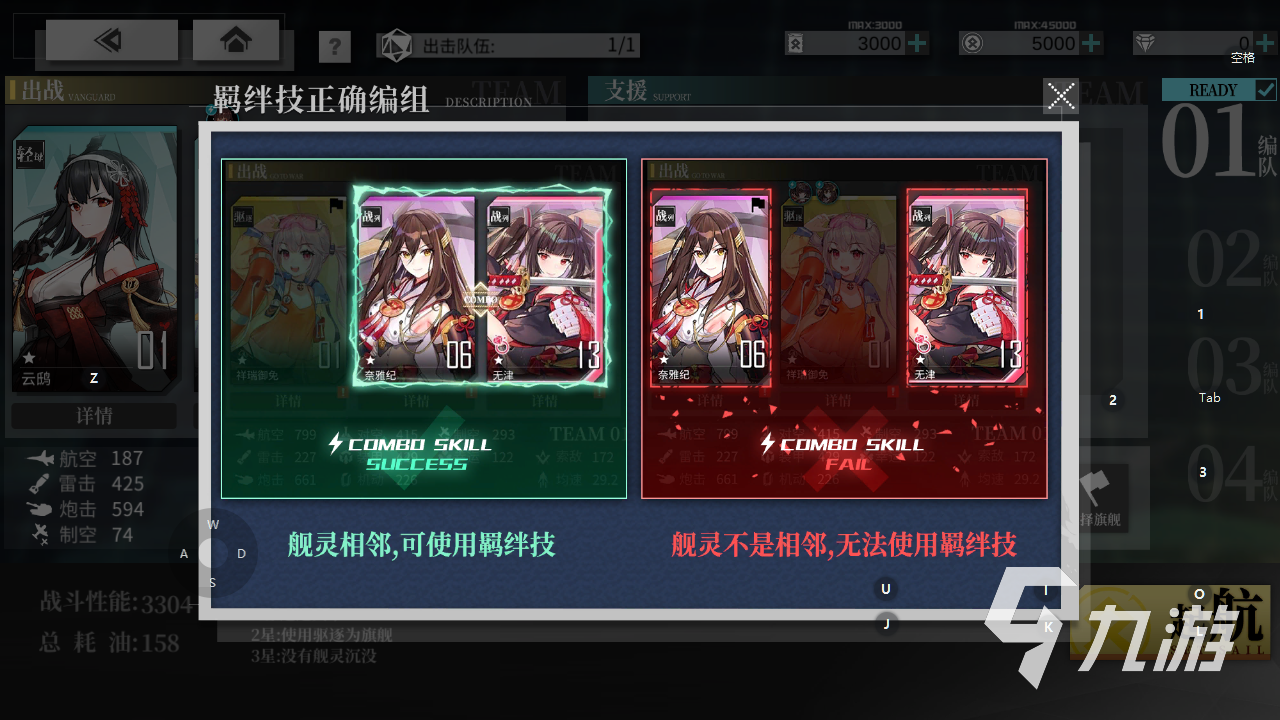
Task: Add diamonds with the gem counter plus
Action: (1265, 44)
